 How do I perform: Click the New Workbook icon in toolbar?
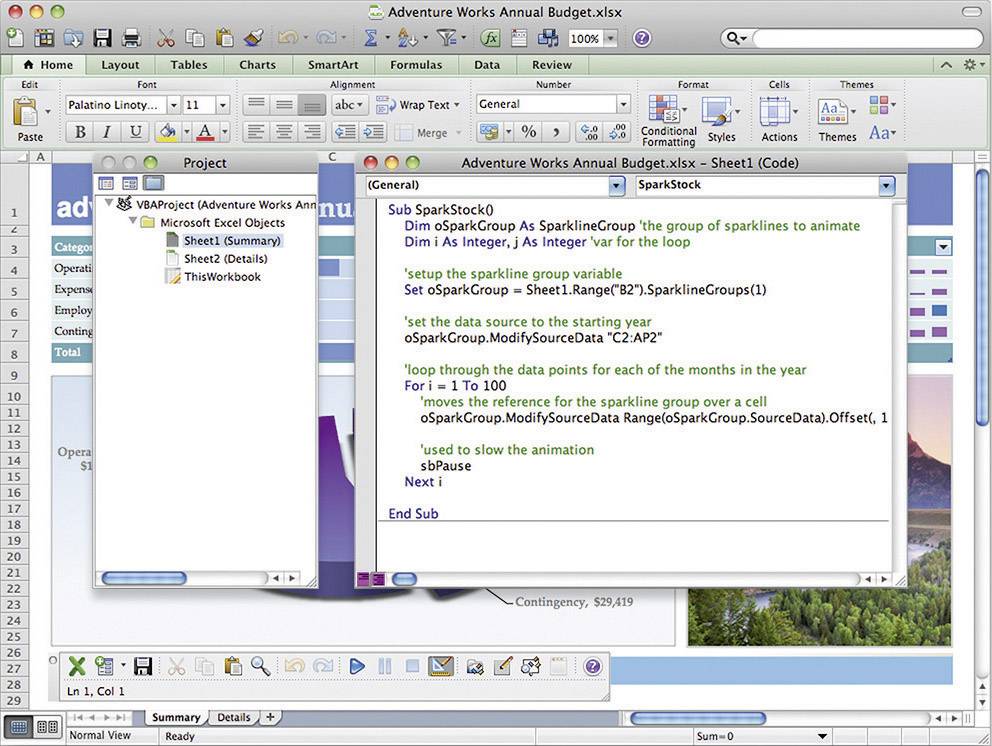pyautogui.click(x=15, y=39)
